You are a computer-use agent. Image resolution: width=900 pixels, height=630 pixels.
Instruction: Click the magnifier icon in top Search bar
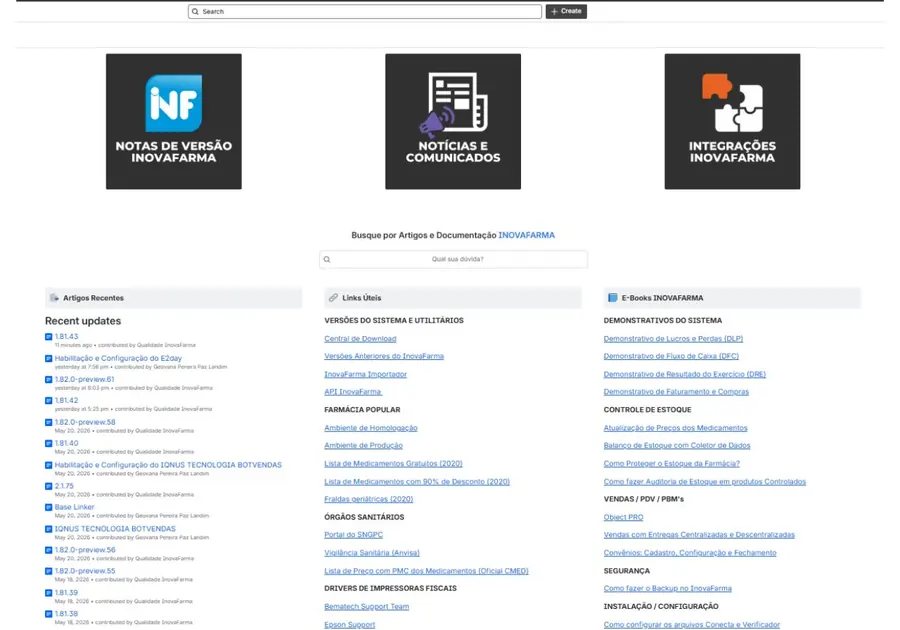click(195, 11)
